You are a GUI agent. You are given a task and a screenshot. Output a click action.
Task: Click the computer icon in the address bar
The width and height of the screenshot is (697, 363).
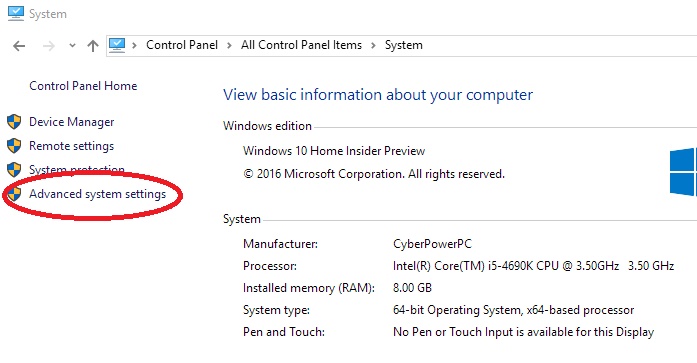point(117,45)
